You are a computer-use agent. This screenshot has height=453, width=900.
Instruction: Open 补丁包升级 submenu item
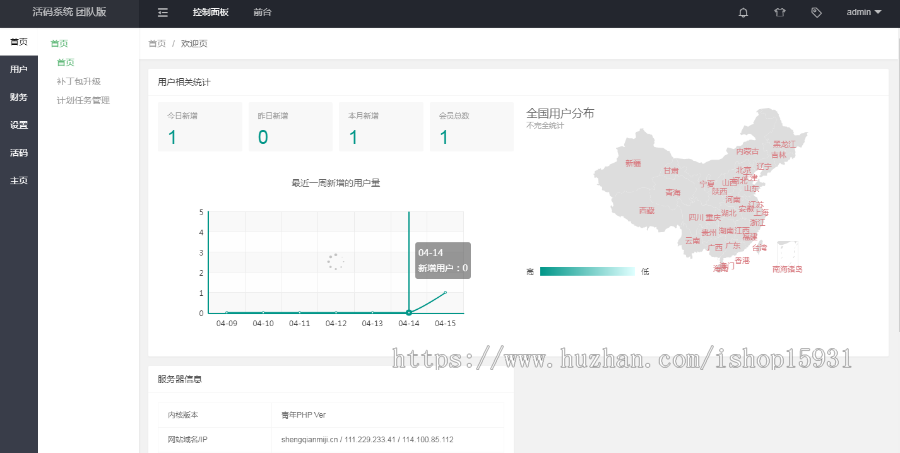click(79, 81)
